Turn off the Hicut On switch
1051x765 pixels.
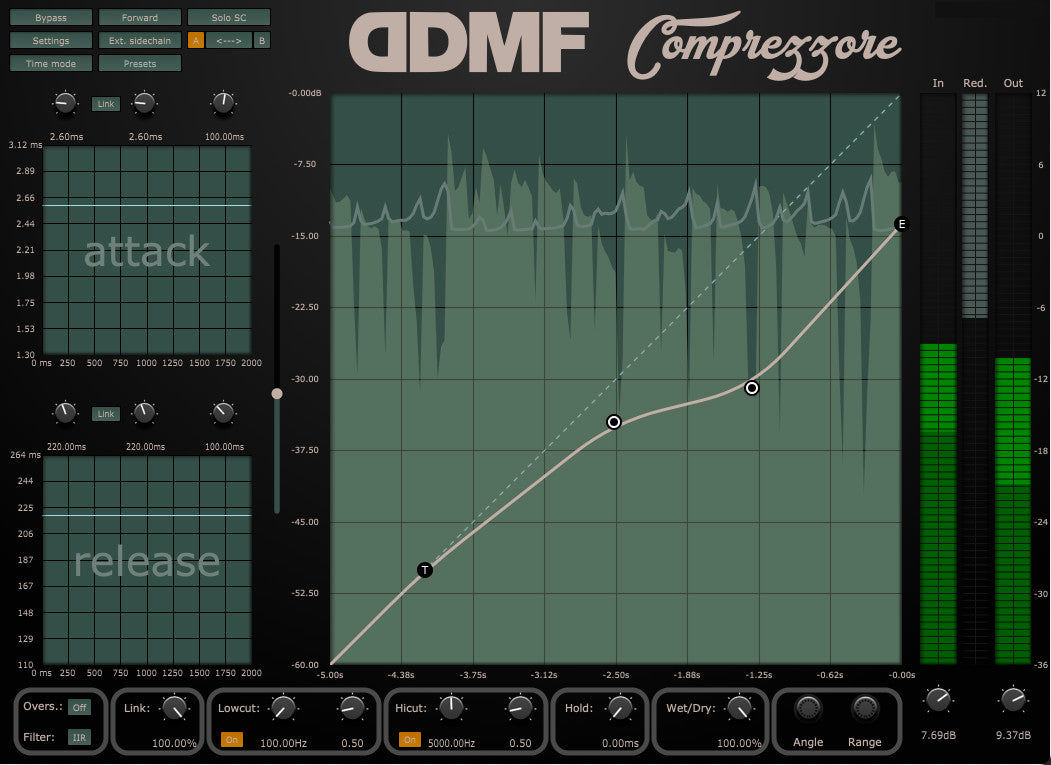409,740
